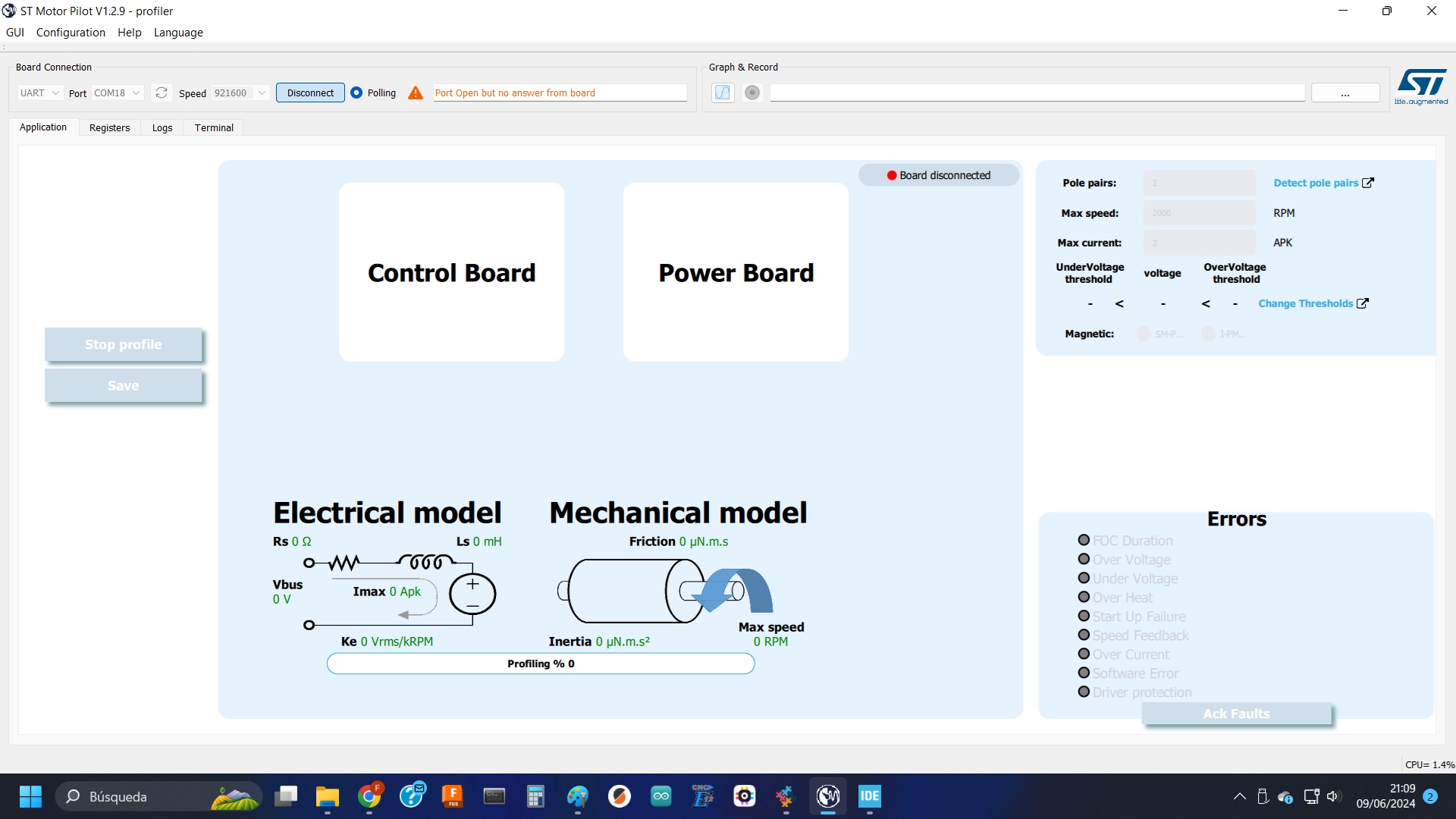Open Change Thresholds link
This screenshot has width=1456, height=819.
(1305, 303)
